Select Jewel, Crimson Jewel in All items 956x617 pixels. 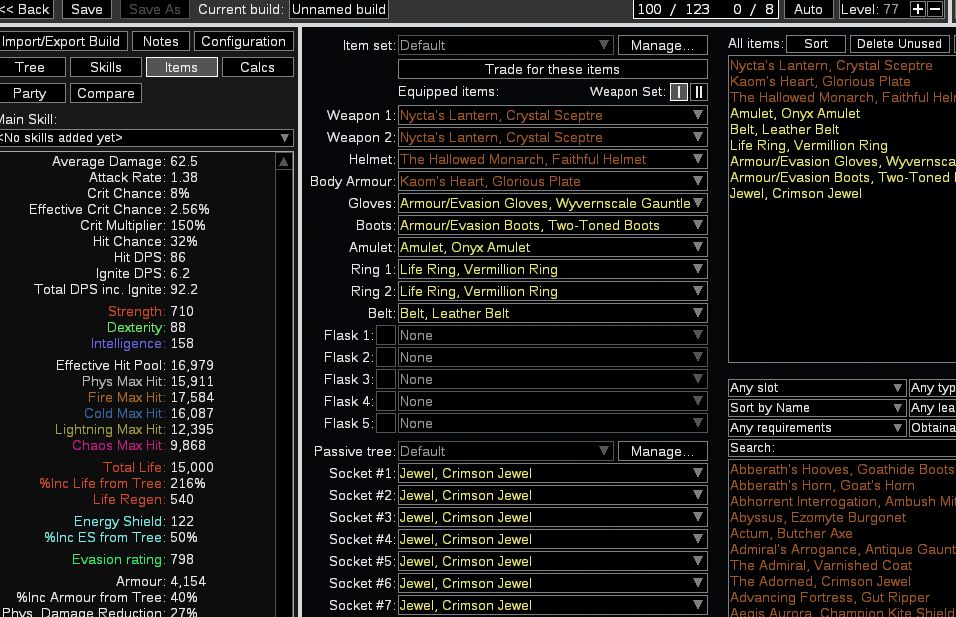(796, 193)
